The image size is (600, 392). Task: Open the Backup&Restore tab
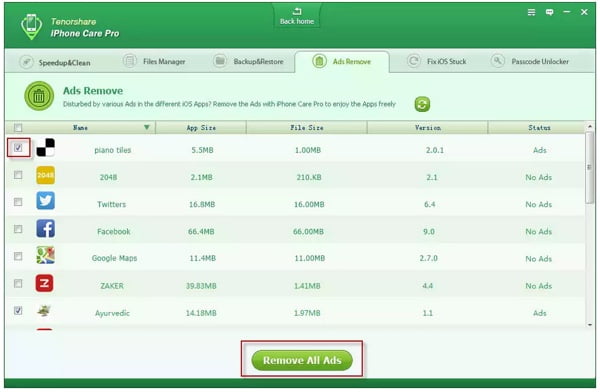point(249,61)
